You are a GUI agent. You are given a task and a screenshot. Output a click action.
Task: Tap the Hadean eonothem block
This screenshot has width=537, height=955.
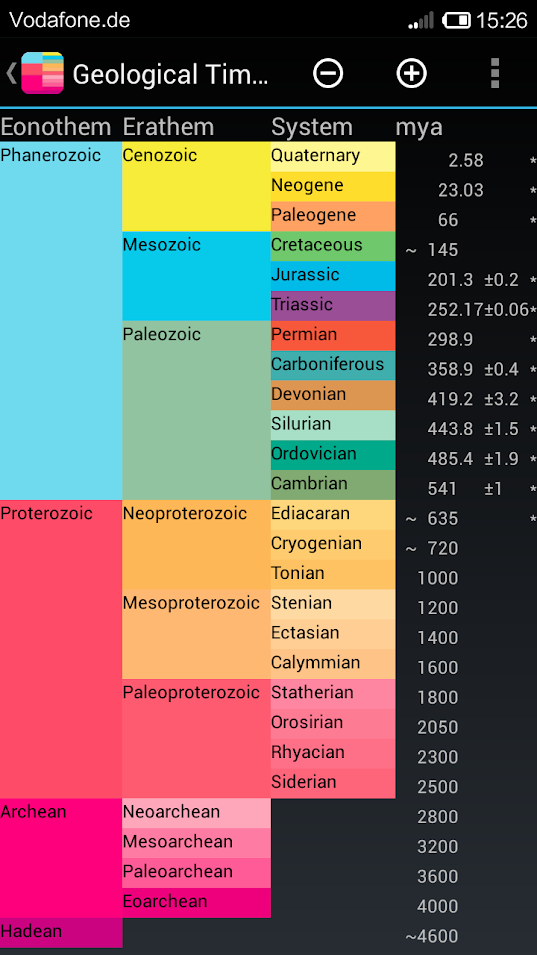point(61,932)
